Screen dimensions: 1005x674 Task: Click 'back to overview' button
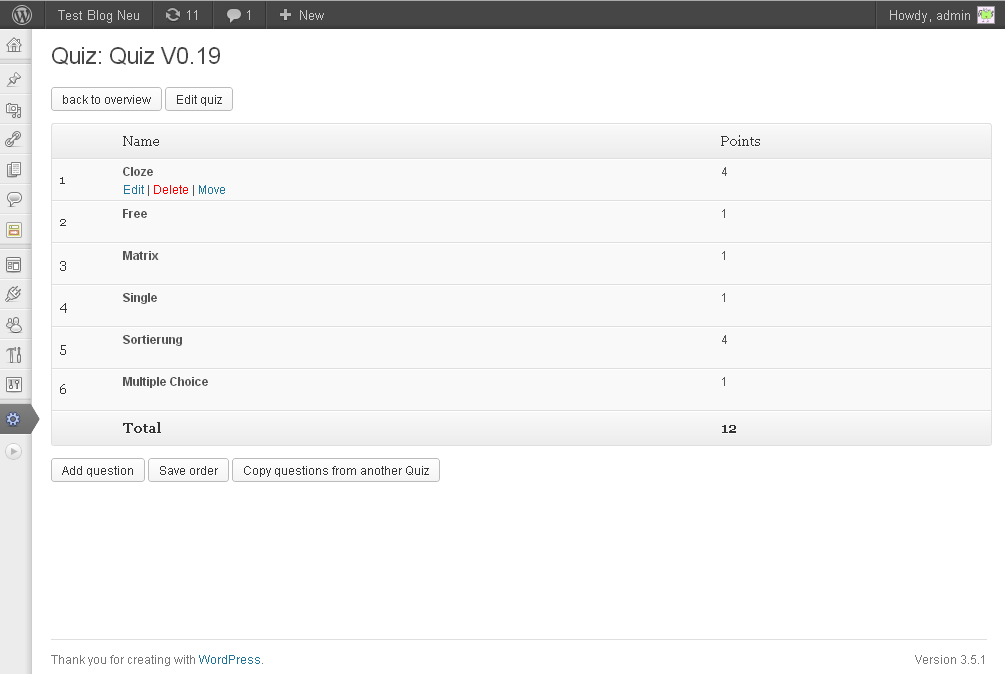point(106,99)
